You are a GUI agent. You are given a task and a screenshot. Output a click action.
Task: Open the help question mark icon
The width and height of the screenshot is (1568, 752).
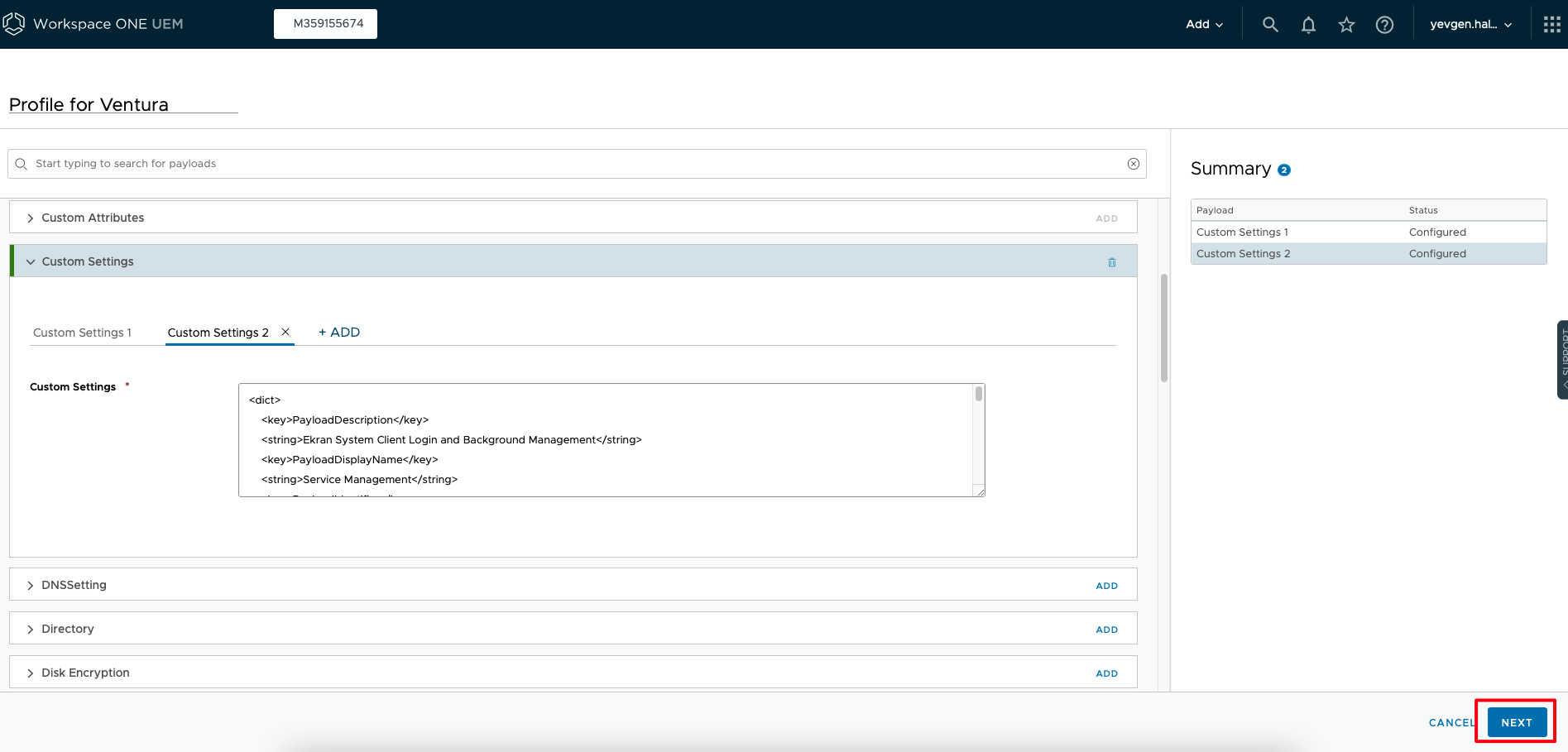click(1384, 25)
